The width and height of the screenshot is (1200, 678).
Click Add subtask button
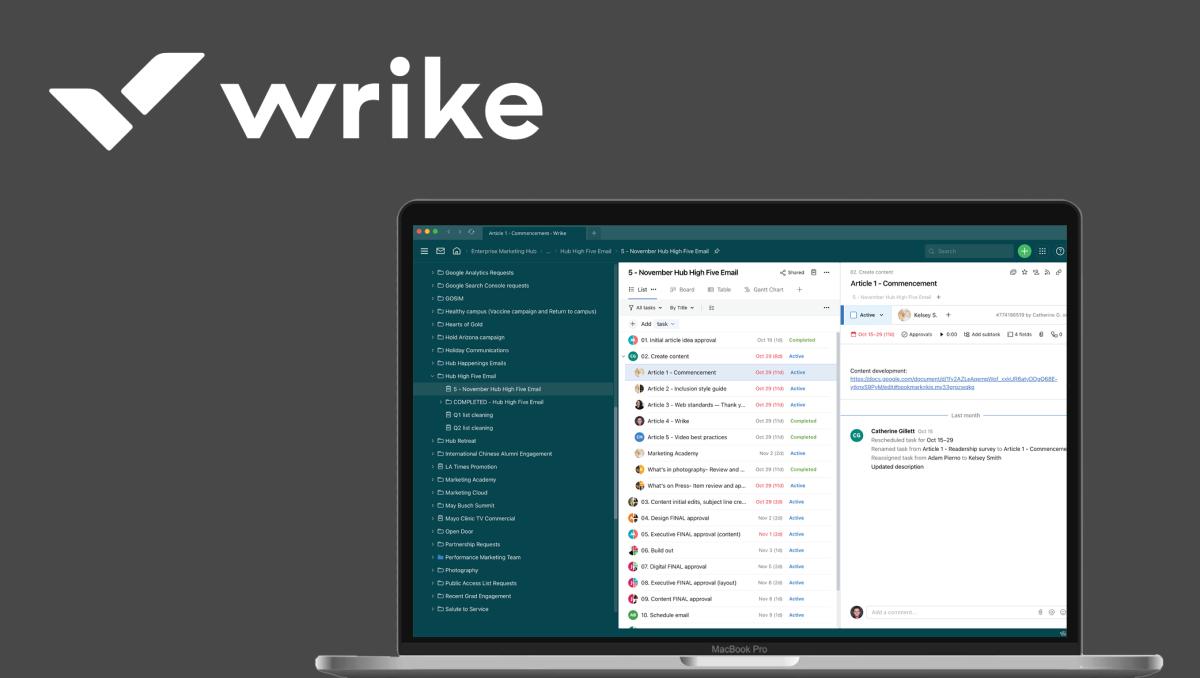(x=981, y=334)
